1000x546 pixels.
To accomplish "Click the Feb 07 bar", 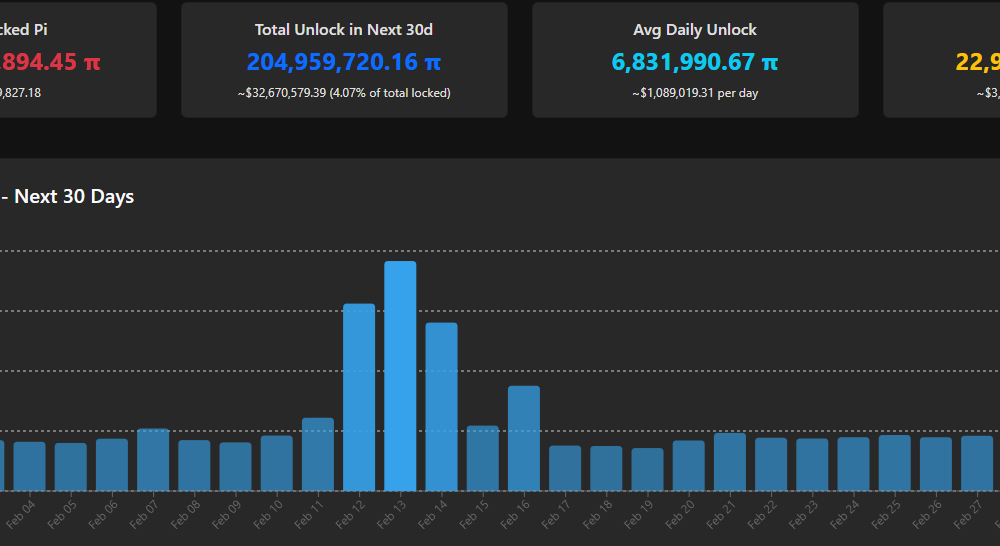I will 153,459.
